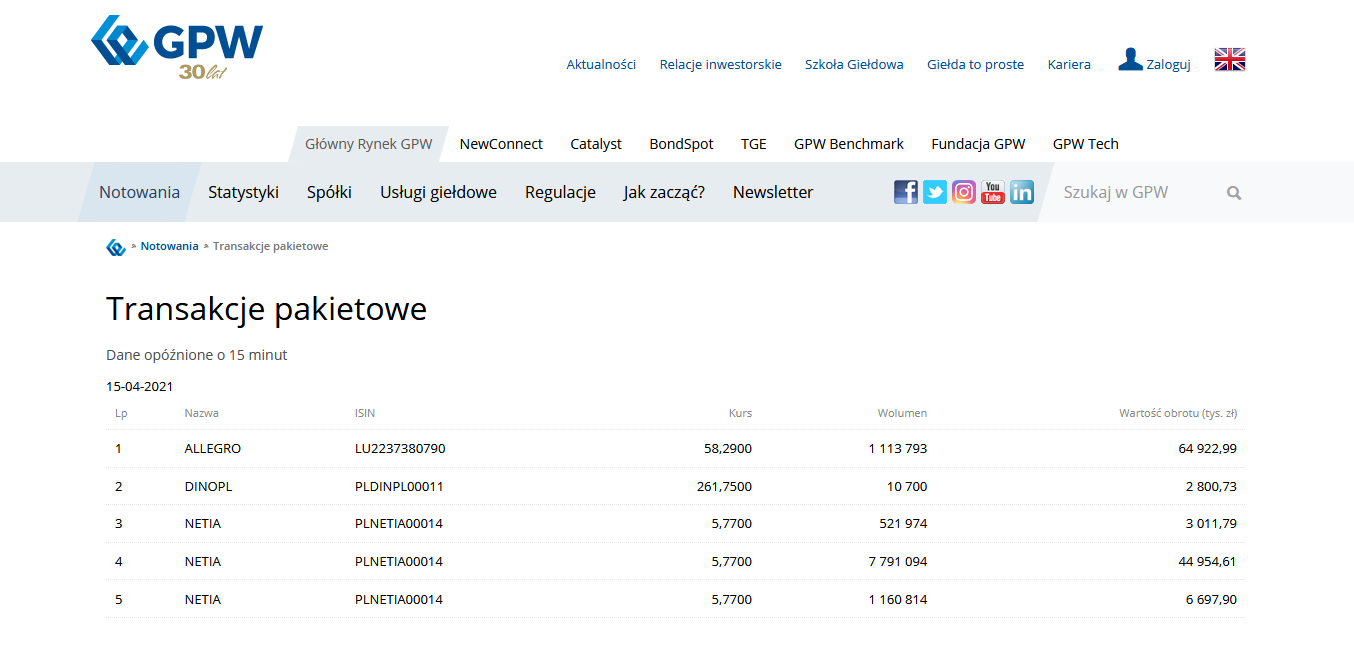Click ISIN PLDINPL00011

[x=399, y=487]
